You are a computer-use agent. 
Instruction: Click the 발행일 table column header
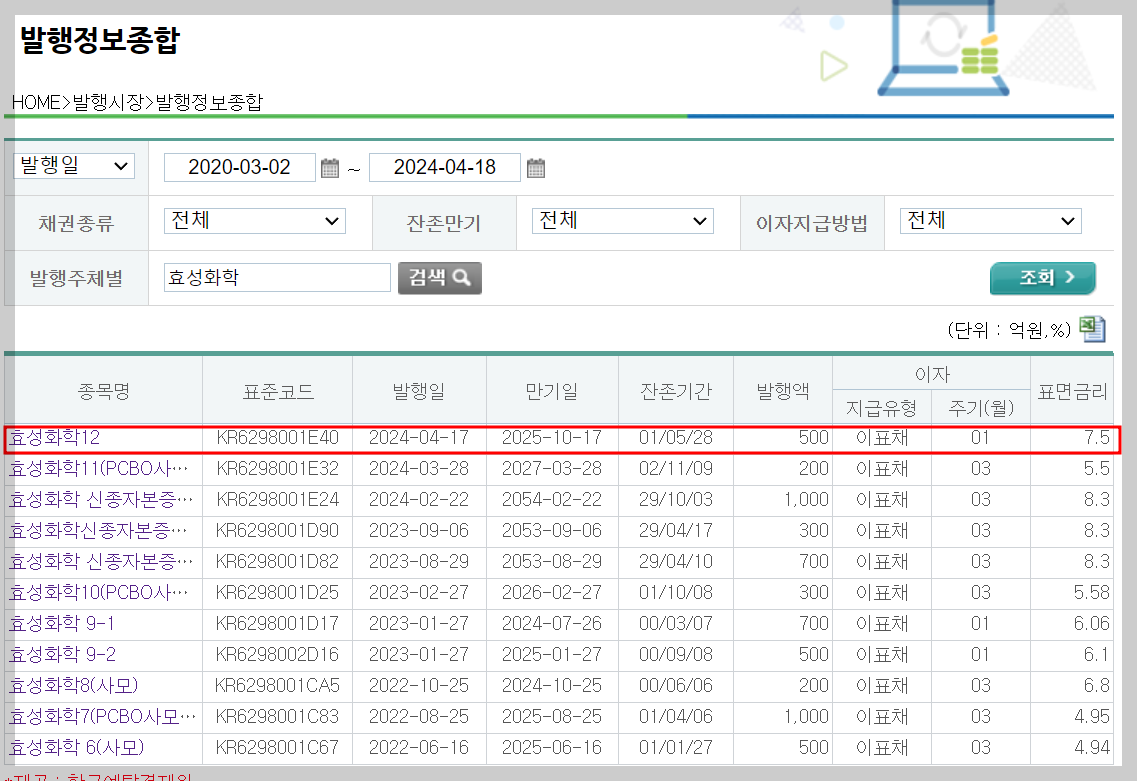(419, 392)
